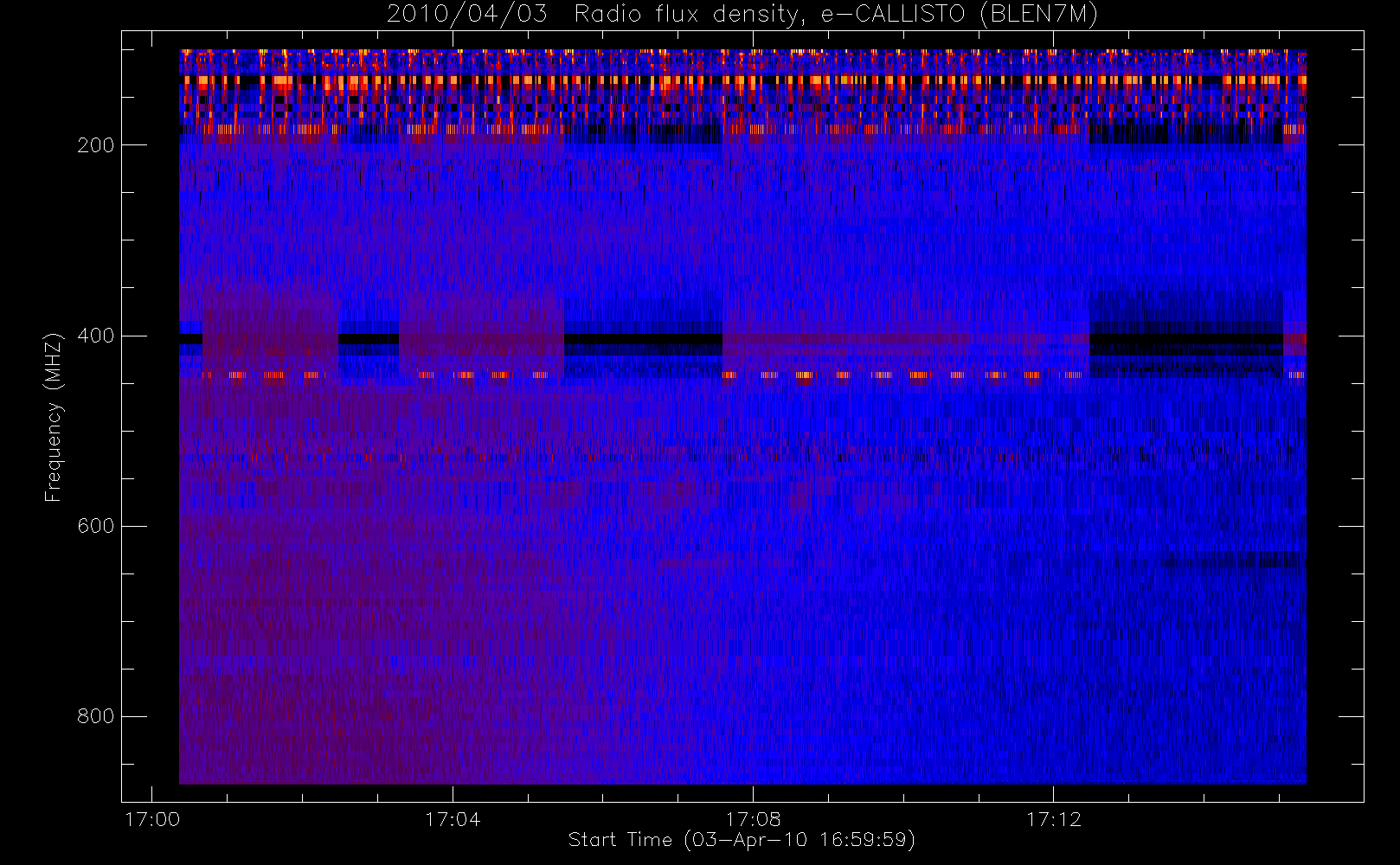
Task: Click the 17:12 time tick label
Action: click(x=1054, y=819)
